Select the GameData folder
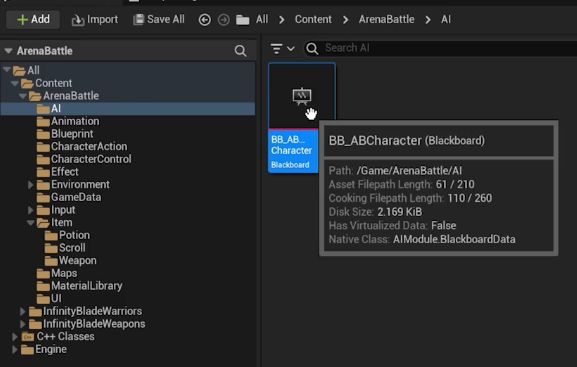This screenshot has width=577, height=367. point(69,197)
